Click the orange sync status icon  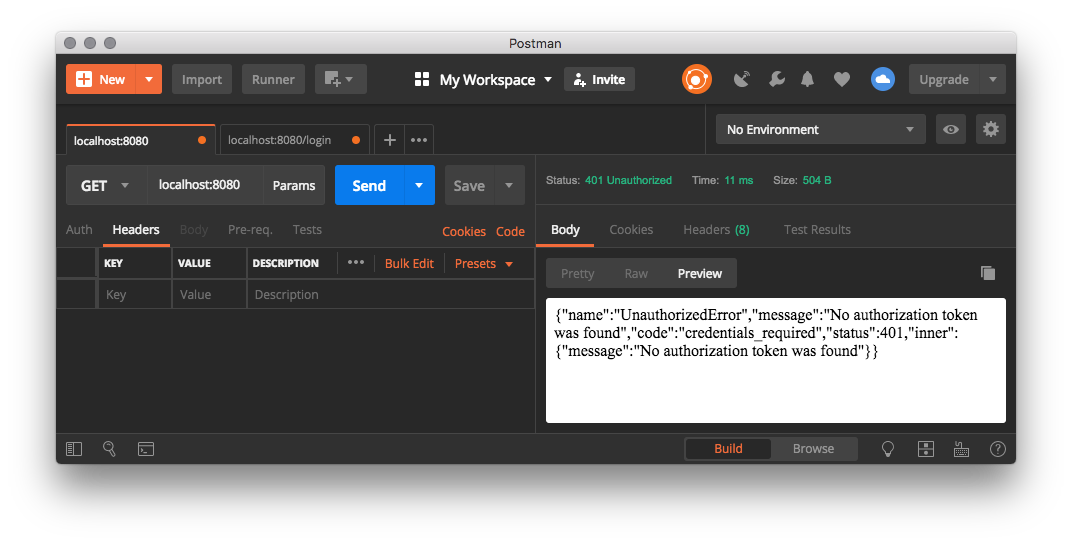tap(697, 79)
